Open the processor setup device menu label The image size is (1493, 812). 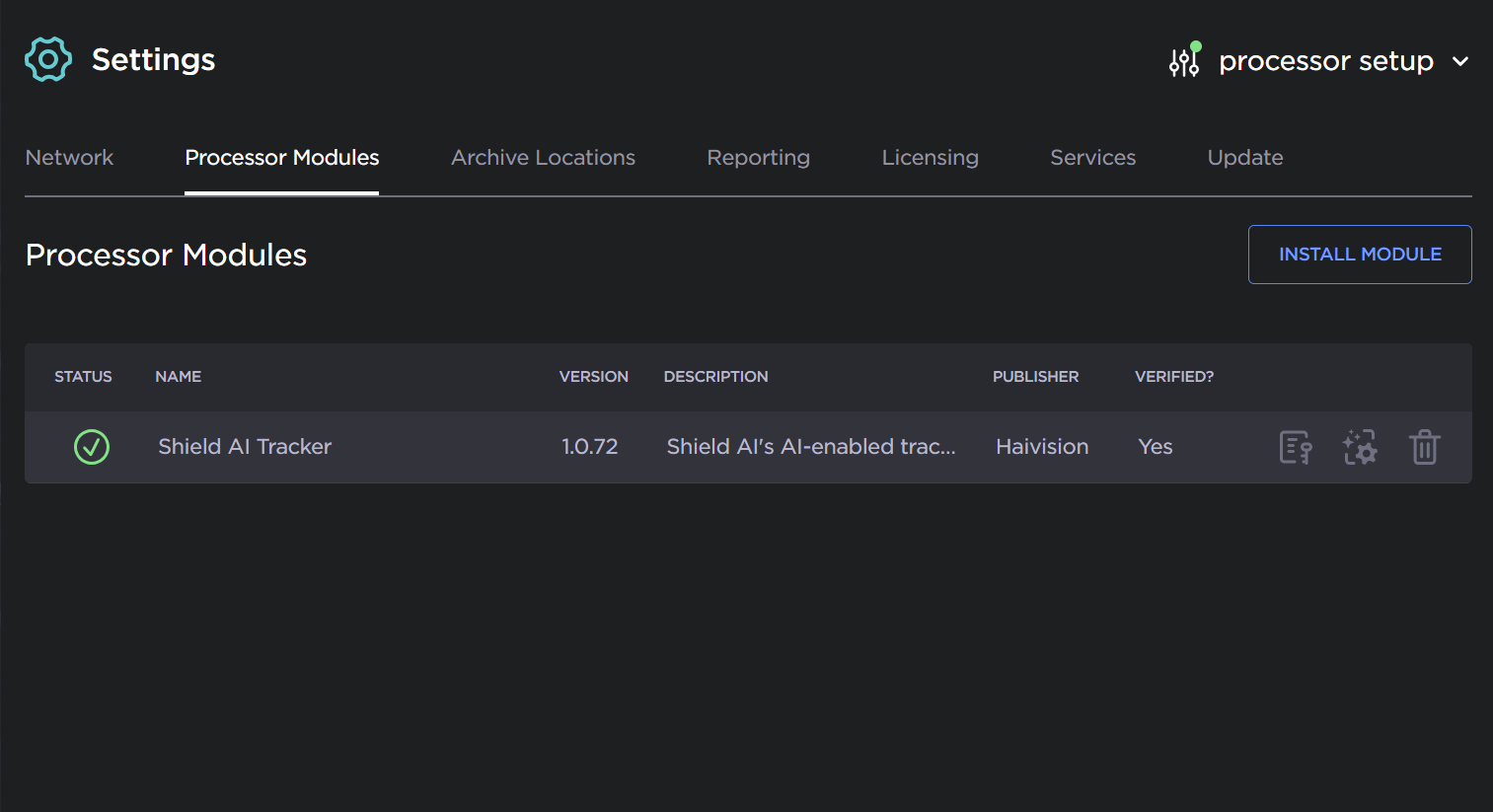pos(1325,61)
